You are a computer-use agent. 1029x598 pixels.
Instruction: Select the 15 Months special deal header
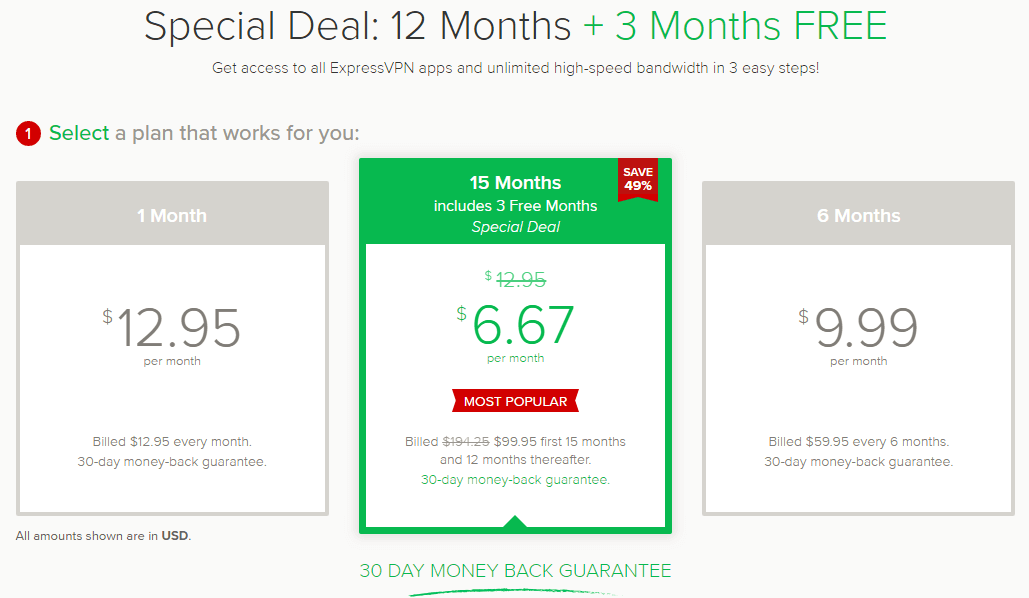pyautogui.click(x=515, y=203)
